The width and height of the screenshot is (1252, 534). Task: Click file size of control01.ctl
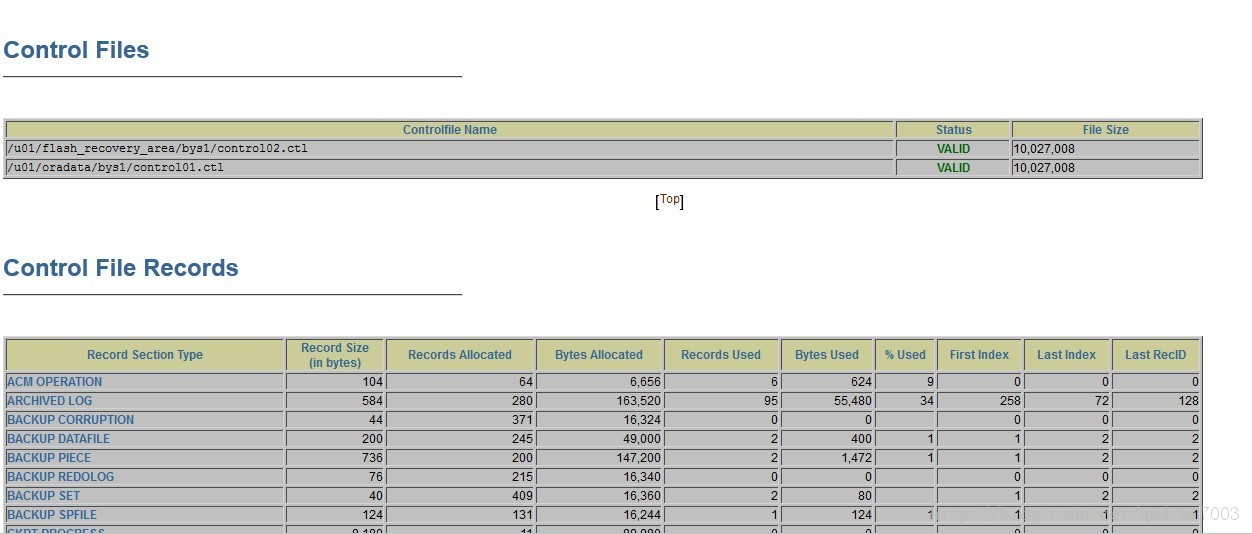(1044, 168)
